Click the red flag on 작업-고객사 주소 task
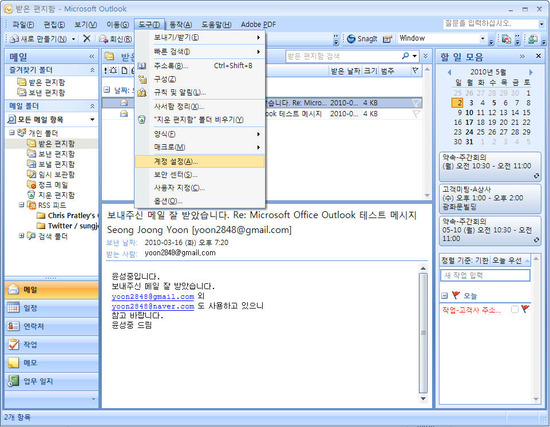550x427 pixels. pos(525,309)
